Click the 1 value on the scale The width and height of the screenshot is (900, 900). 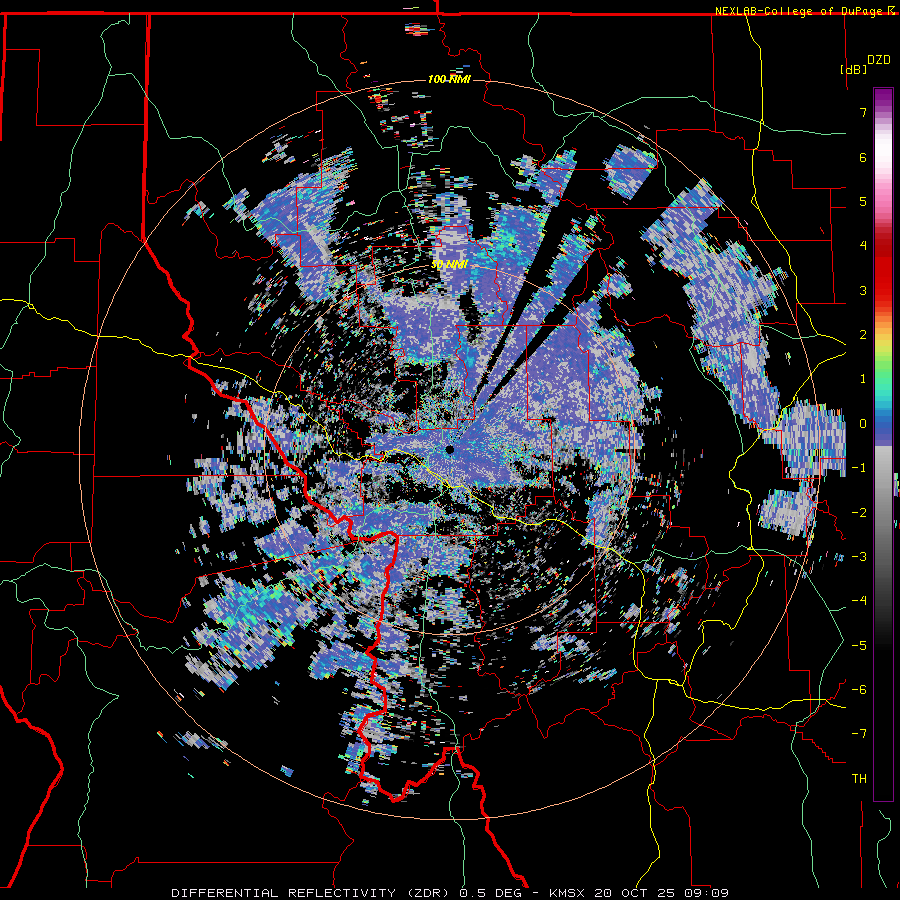coord(863,379)
